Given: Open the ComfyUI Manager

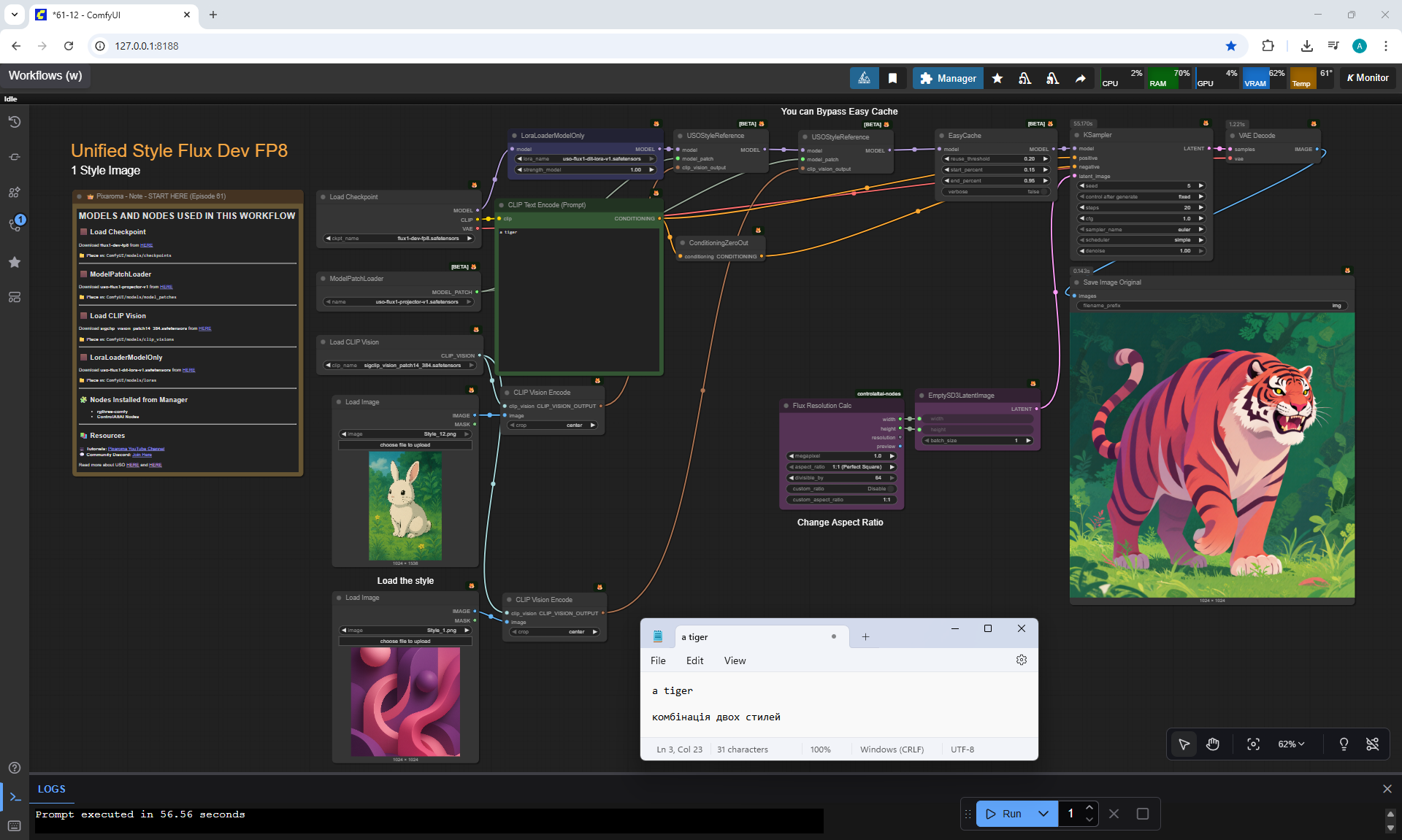Looking at the screenshot, I should click(948, 78).
